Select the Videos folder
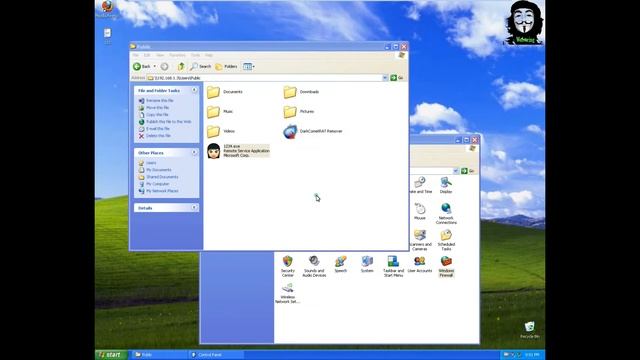Screen dimensions: 640x360 click(x=221, y=131)
